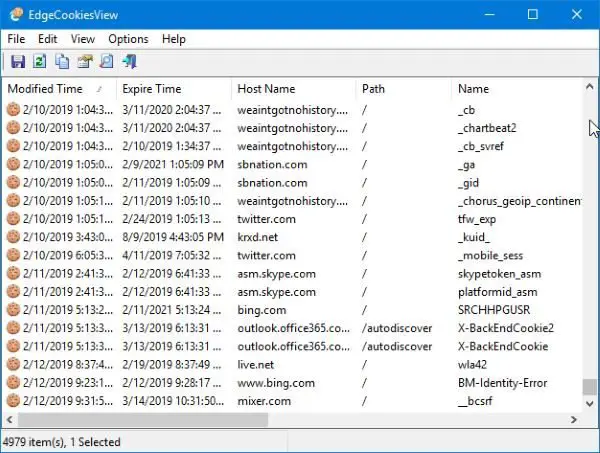Click the horizontal scrollbar thumb
600x453 pixels.
(143, 420)
